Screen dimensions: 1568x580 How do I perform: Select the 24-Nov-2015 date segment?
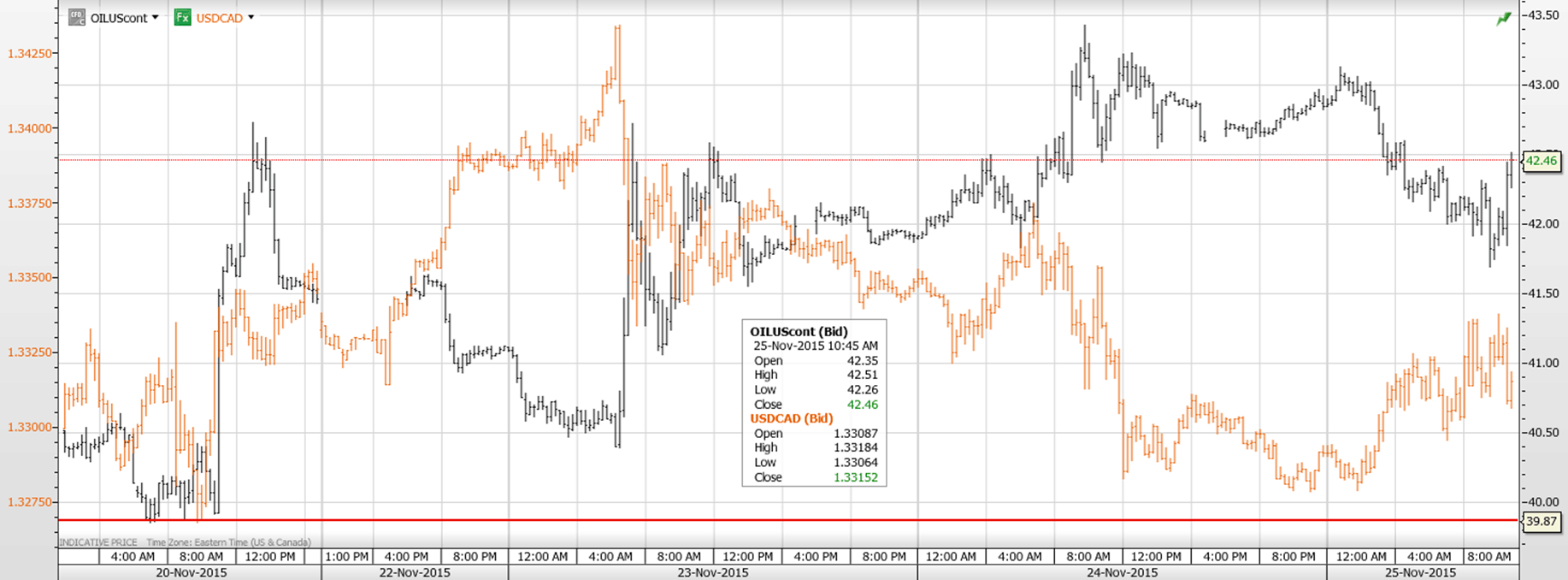coord(1122,572)
